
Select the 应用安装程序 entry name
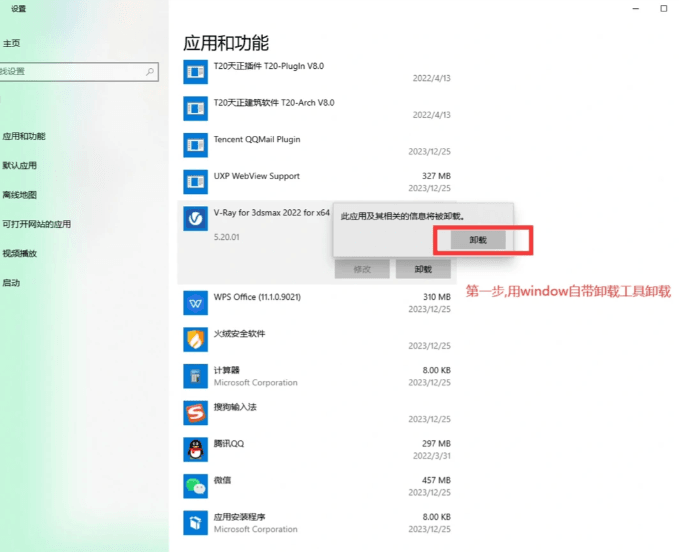coord(239,517)
